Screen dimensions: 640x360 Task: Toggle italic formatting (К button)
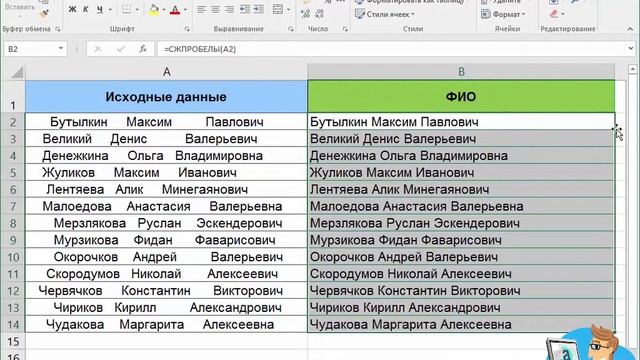click(x=85, y=9)
